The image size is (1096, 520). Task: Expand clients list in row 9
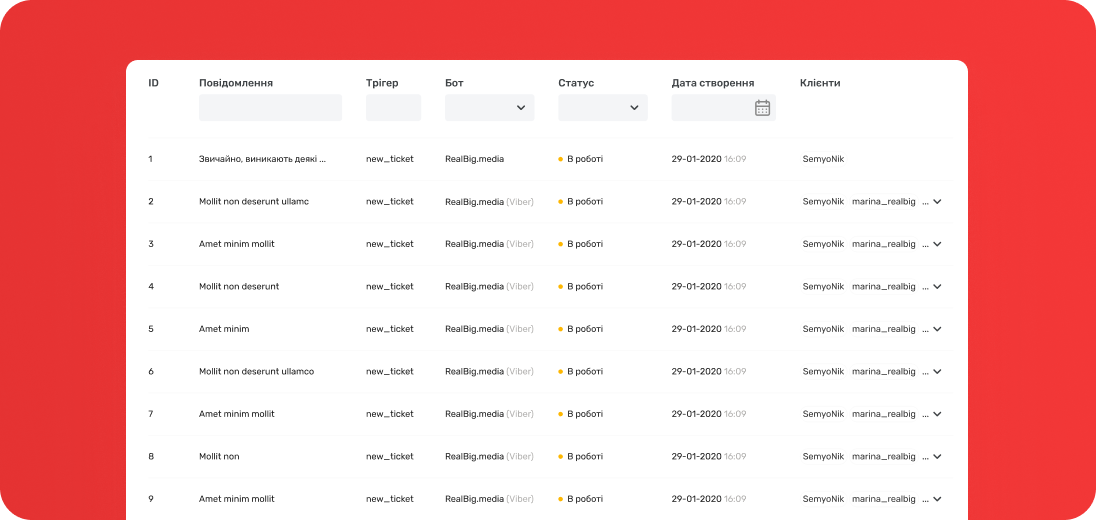click(x=937, y=499)
